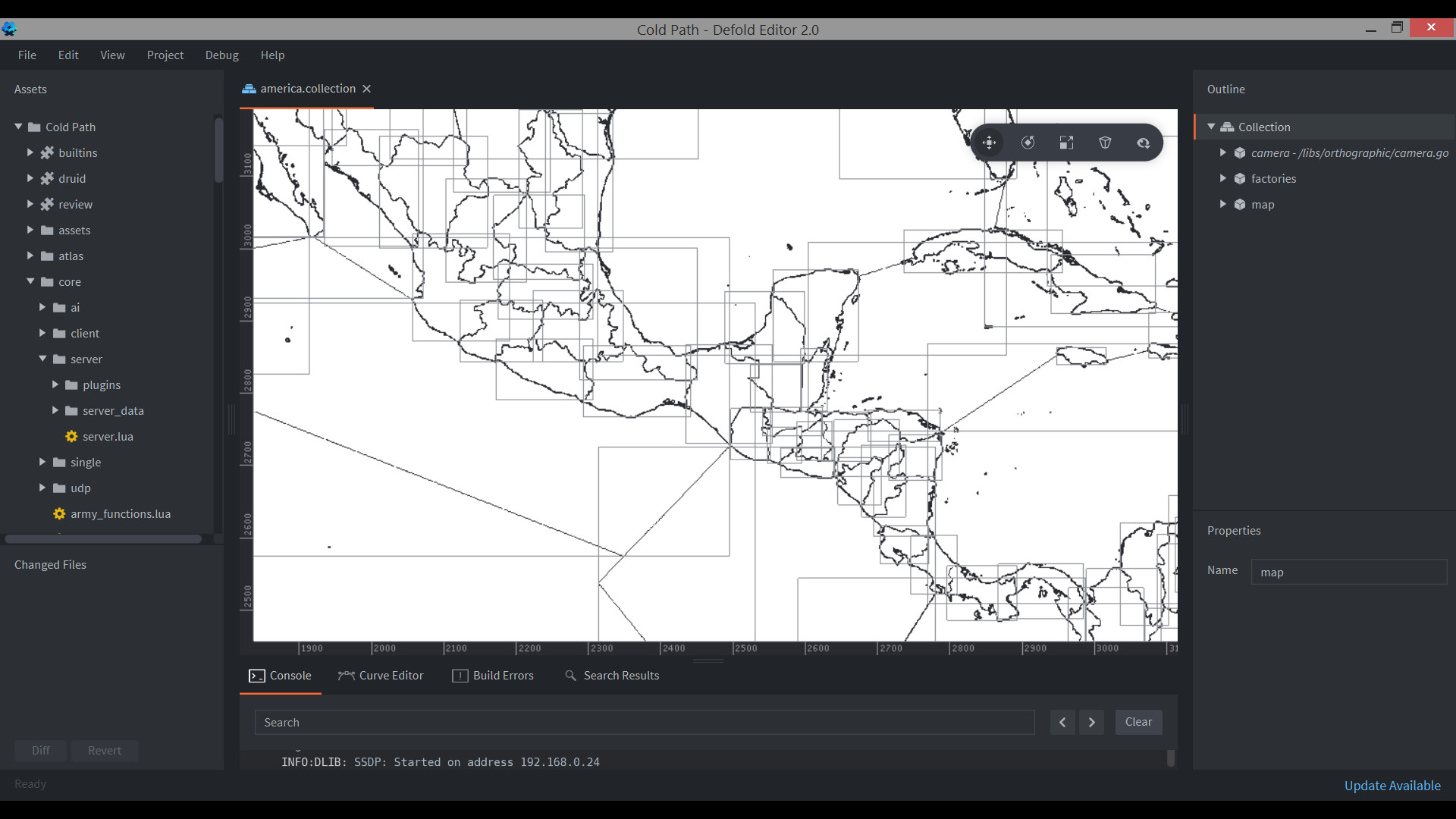Viewport: 1456px width, 819px height.
Task: Click the Clear button above the console log
Action: 1138,722
